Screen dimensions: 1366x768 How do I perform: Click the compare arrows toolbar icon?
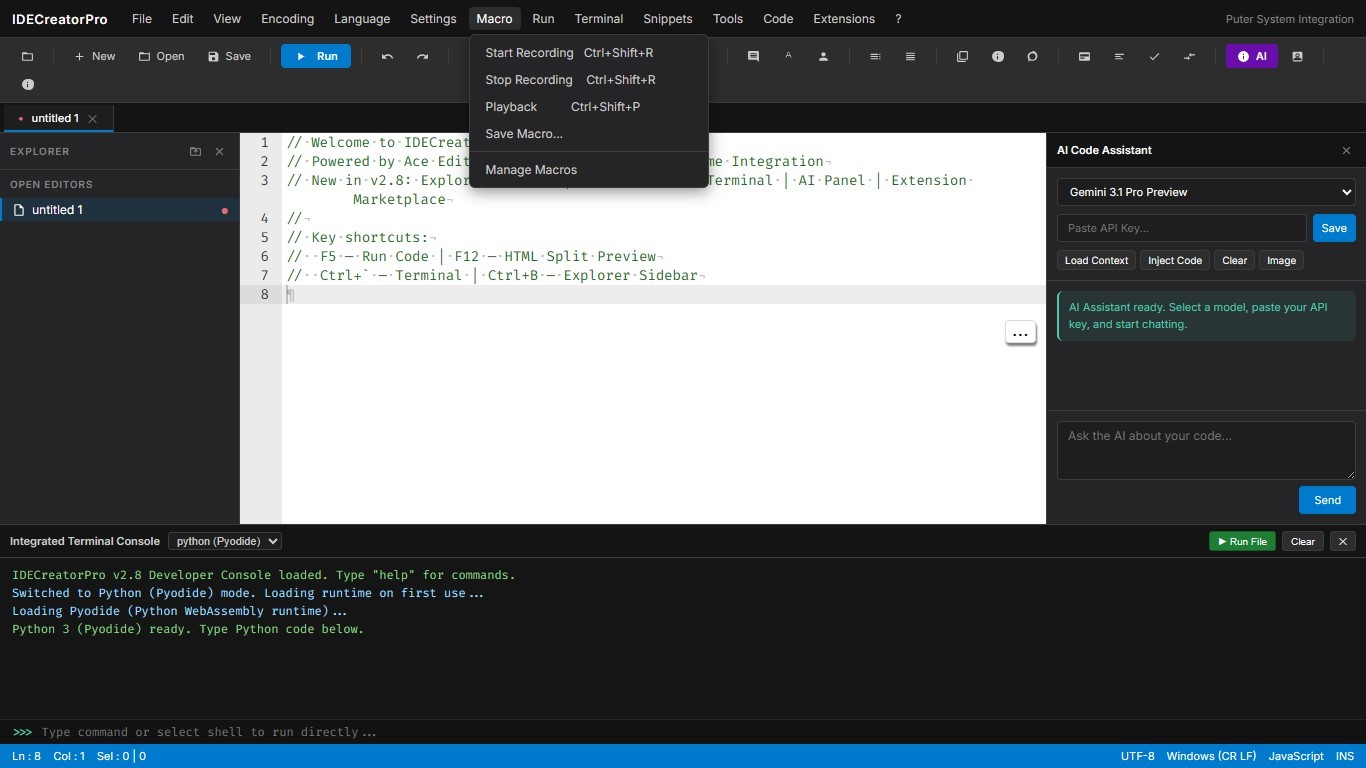point(1189,56)
